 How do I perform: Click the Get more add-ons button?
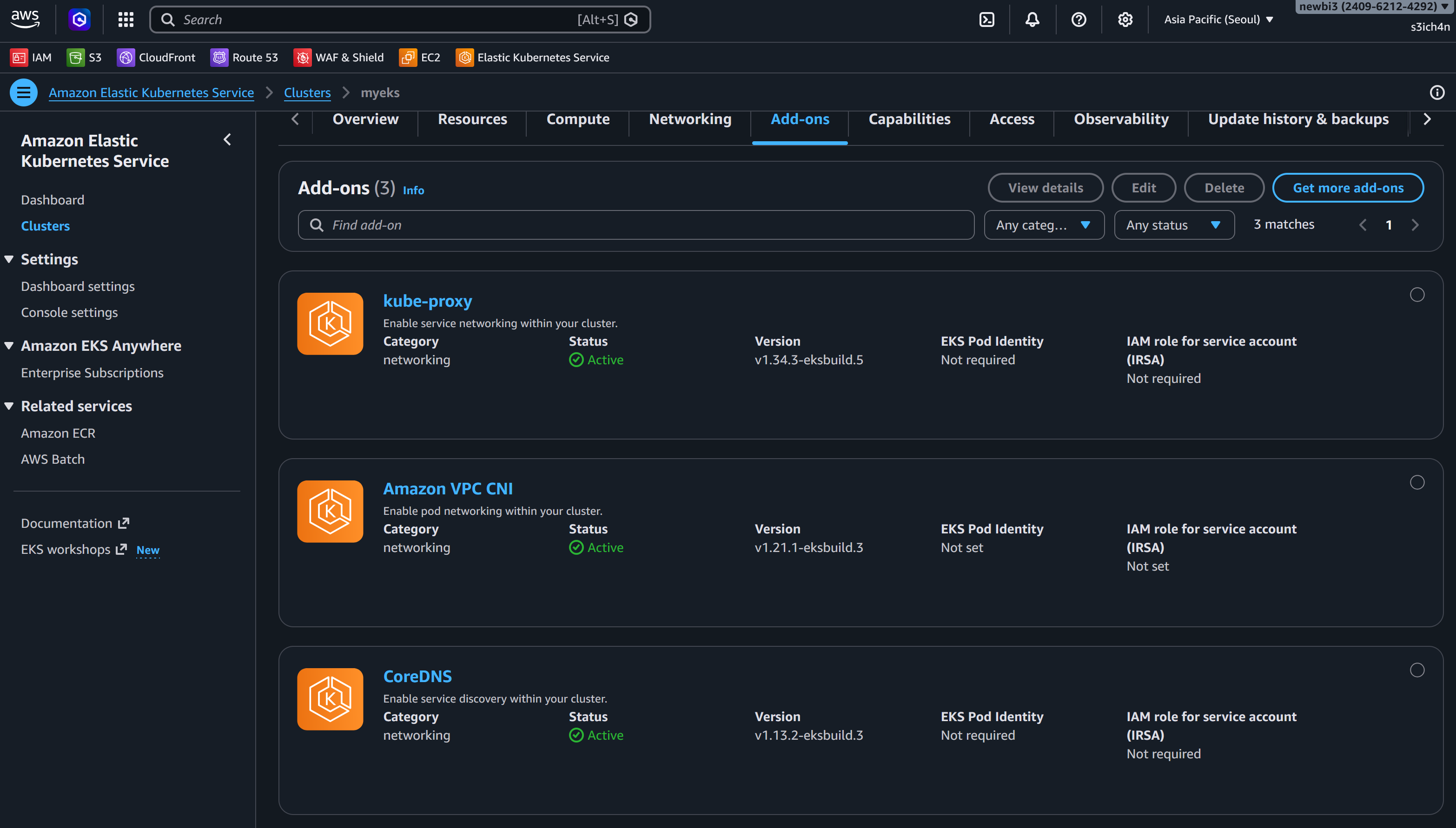click(x=1348, y=188)
